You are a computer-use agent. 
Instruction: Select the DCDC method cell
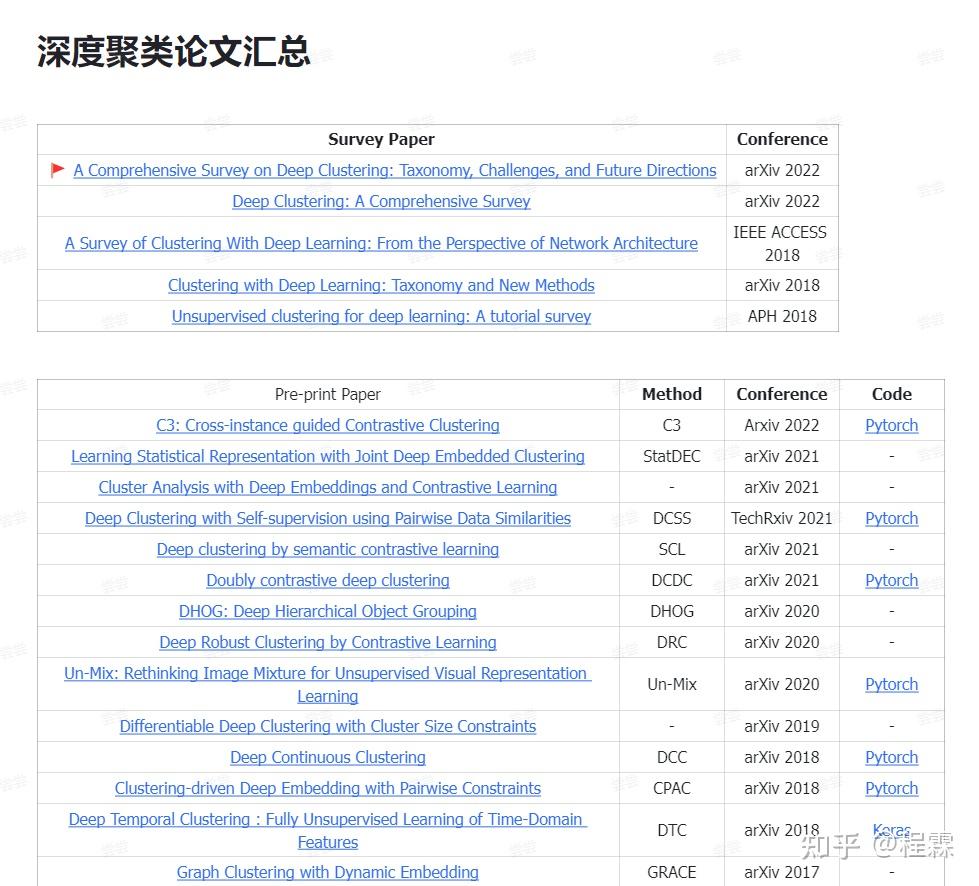[x=672, y=581]
